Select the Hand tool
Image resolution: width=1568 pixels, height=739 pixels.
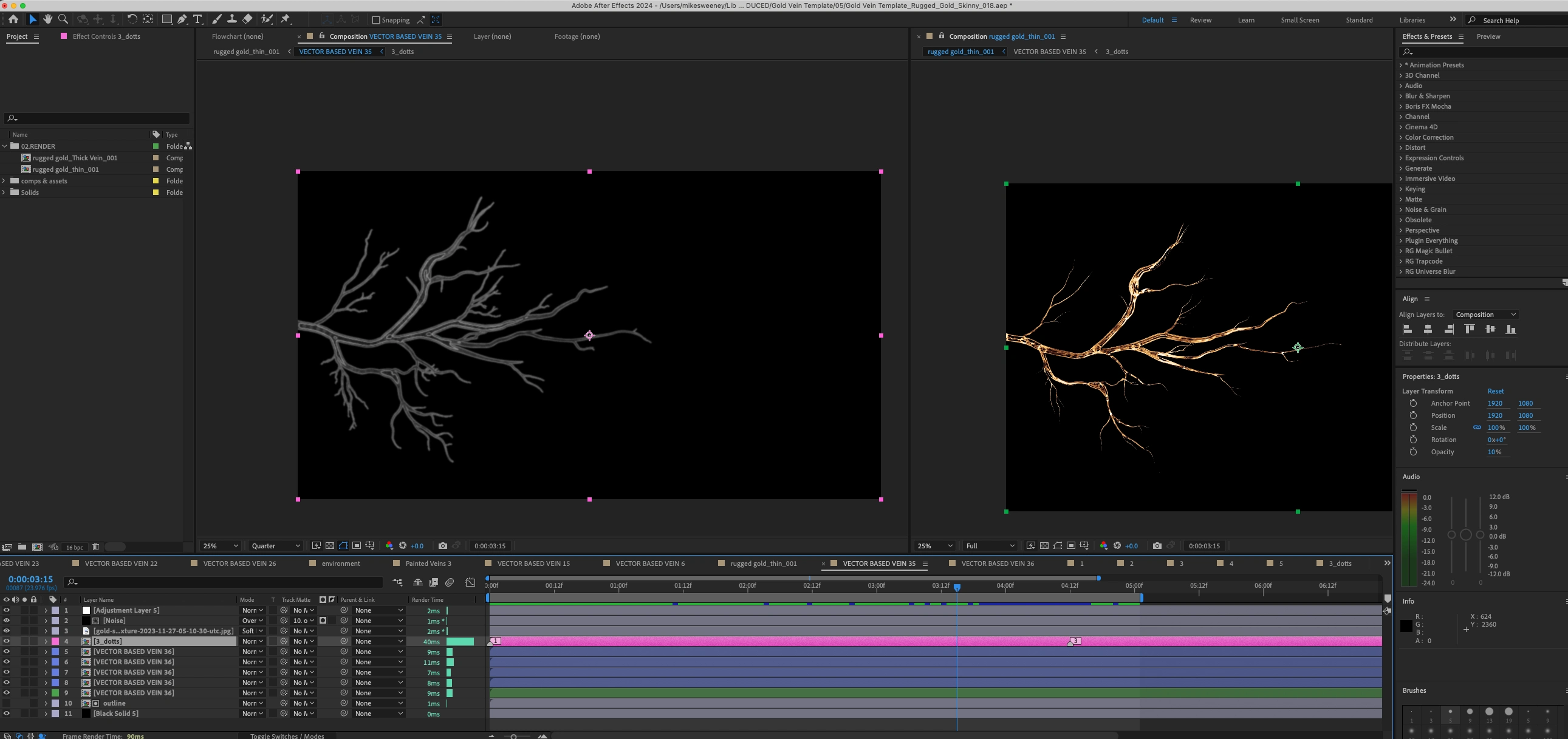point(47,19)
